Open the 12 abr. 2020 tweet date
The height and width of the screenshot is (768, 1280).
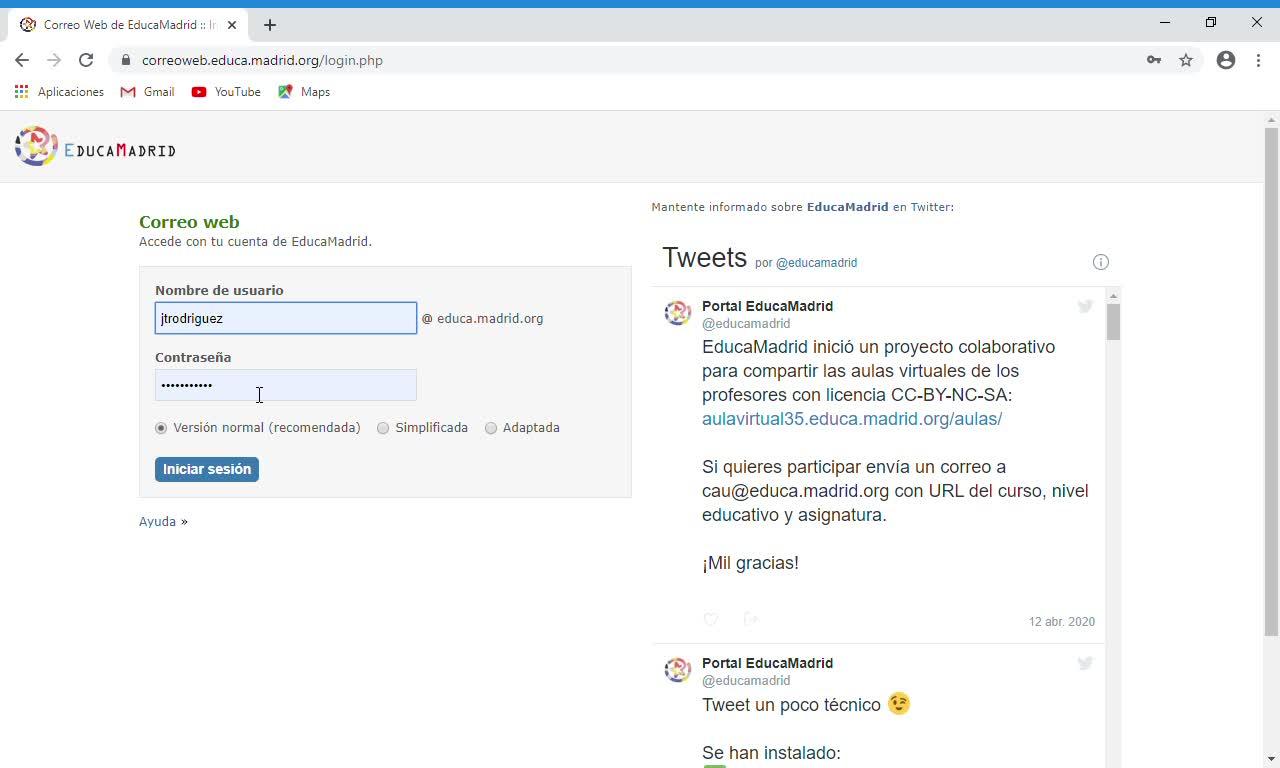click(x=1062, y=622)
